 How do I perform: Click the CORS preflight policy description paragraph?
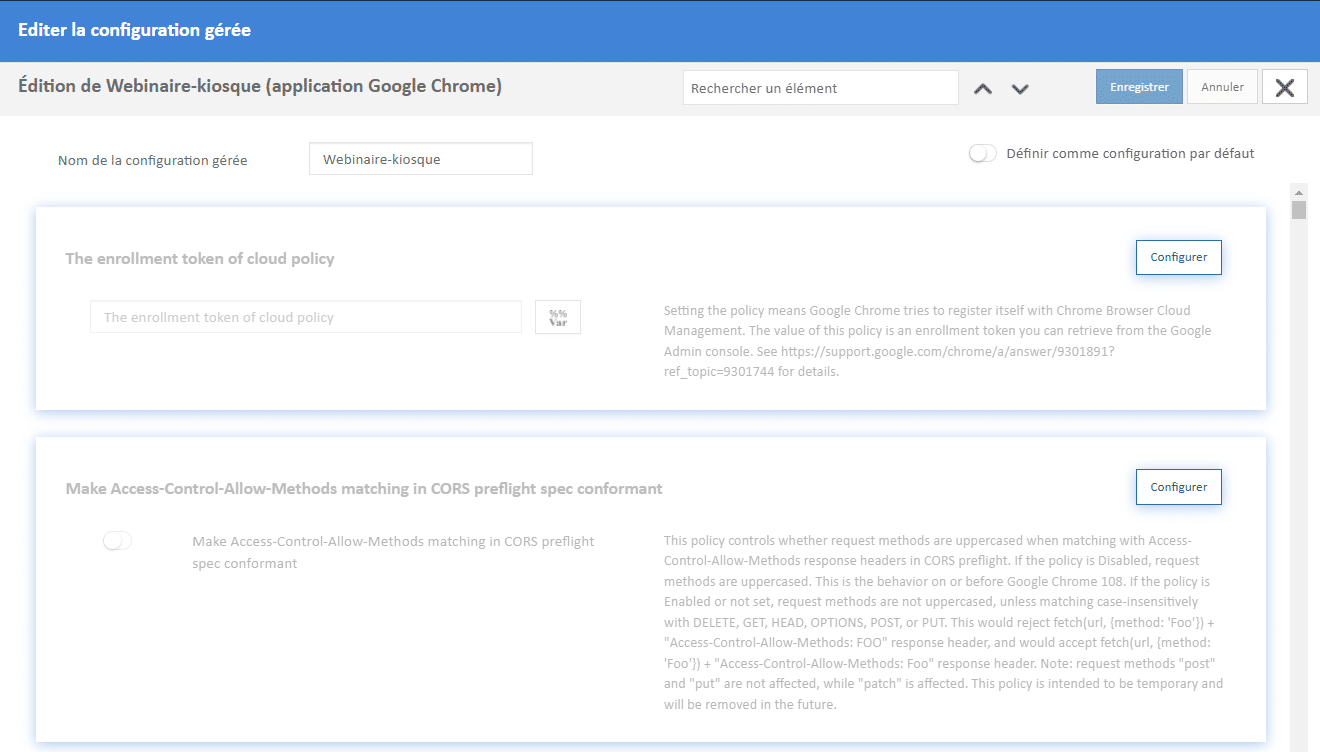[943, 622]
